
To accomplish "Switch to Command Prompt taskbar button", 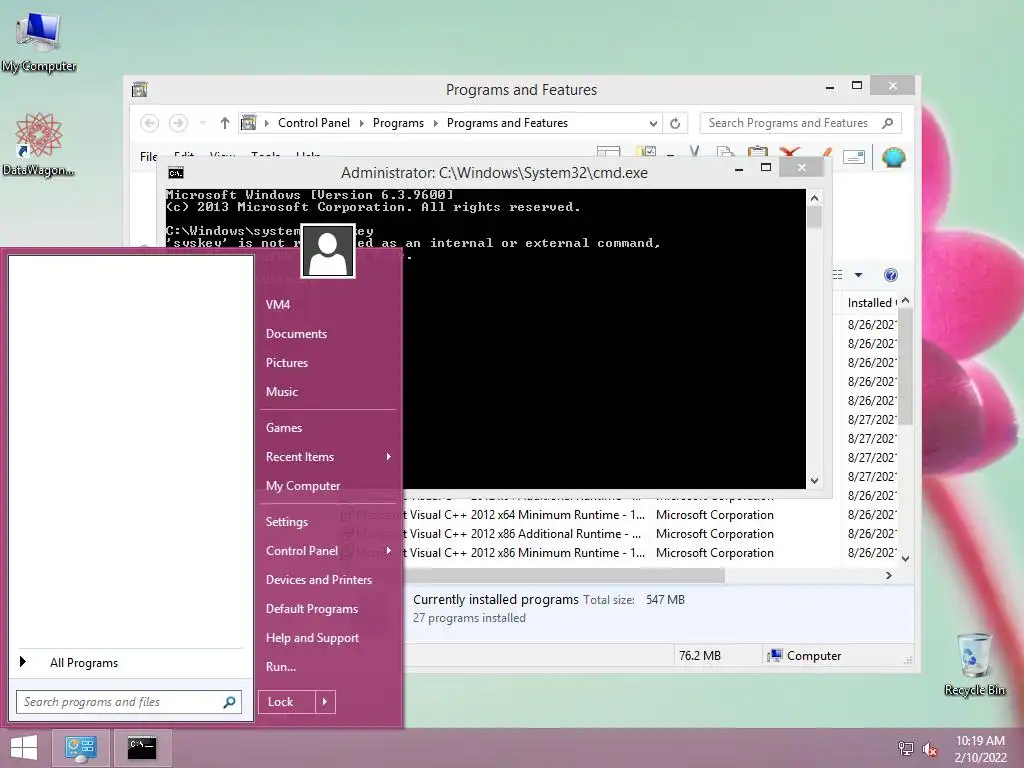I will click(x=142, y=748).
